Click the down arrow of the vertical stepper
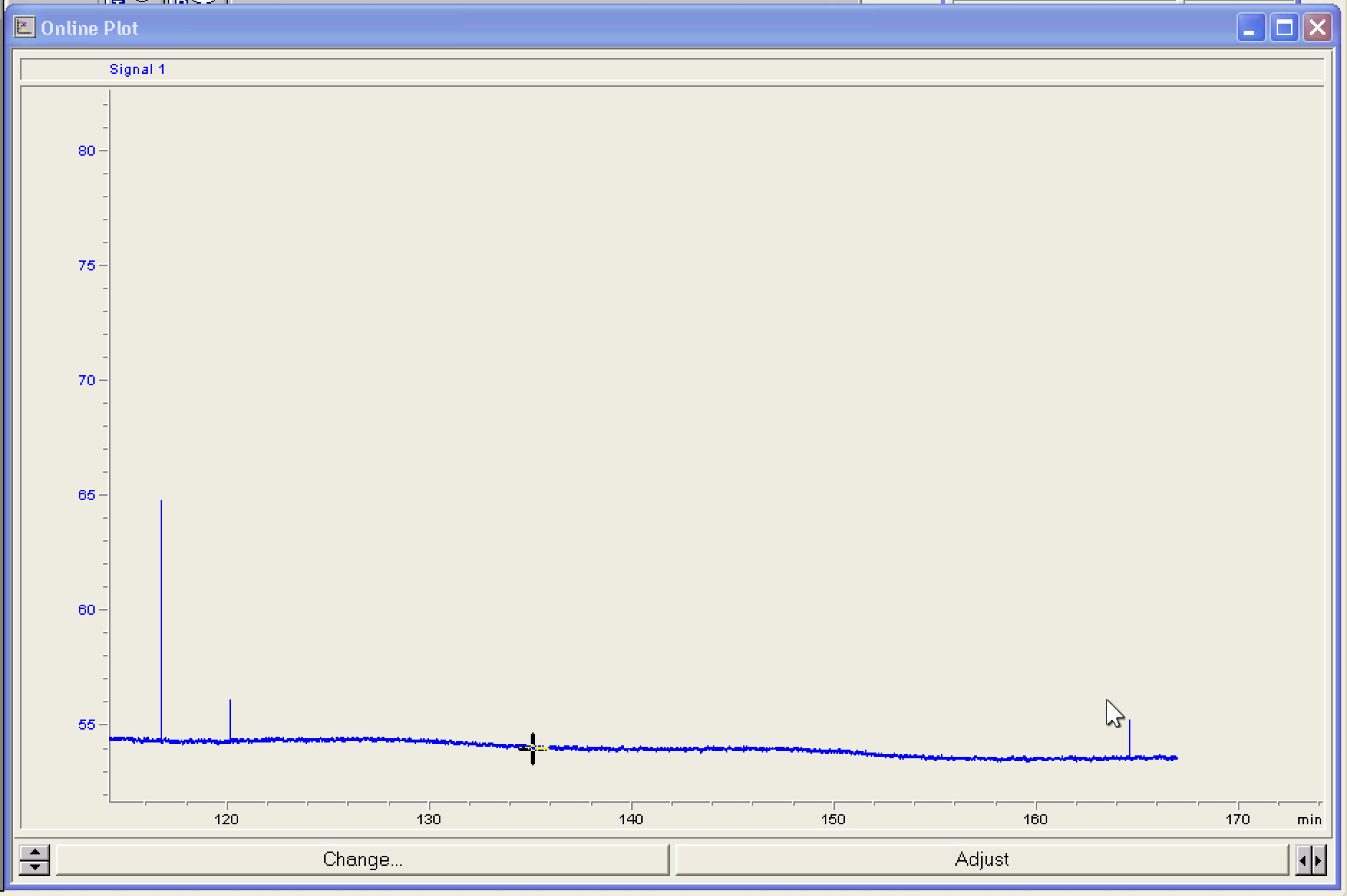This screenshot has width=1347, height=896. coord(34,867)
